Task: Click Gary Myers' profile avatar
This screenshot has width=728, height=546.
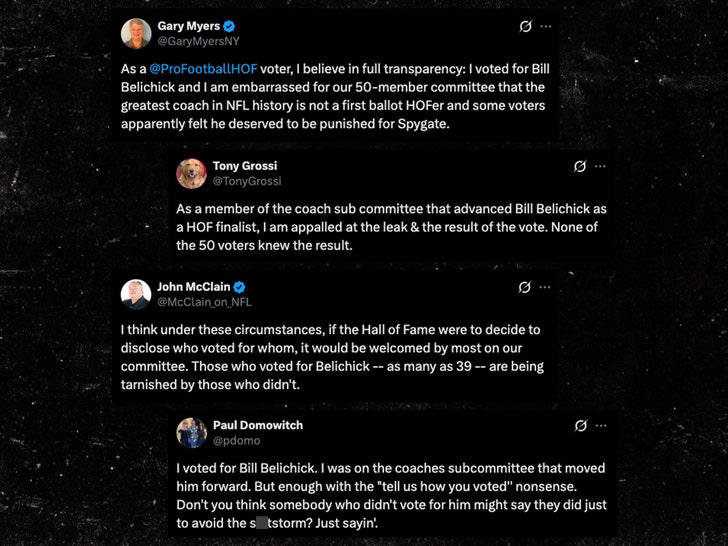Action: pyautogui.click(x=136, y=33)
